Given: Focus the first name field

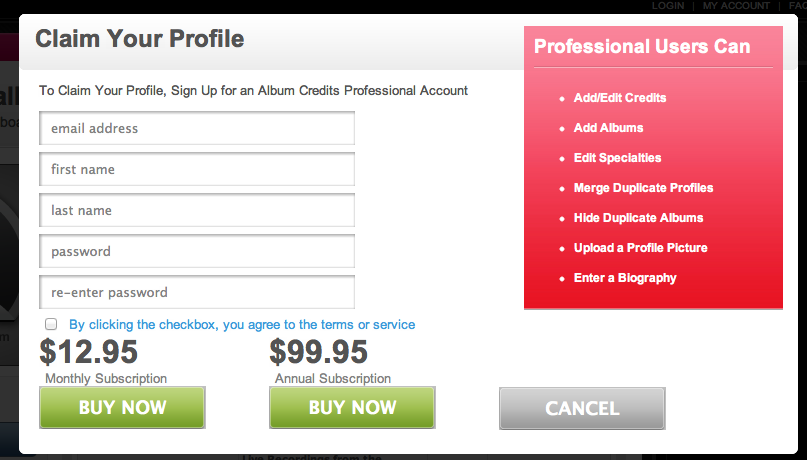Looking at the screenshot, I should 197,169.
